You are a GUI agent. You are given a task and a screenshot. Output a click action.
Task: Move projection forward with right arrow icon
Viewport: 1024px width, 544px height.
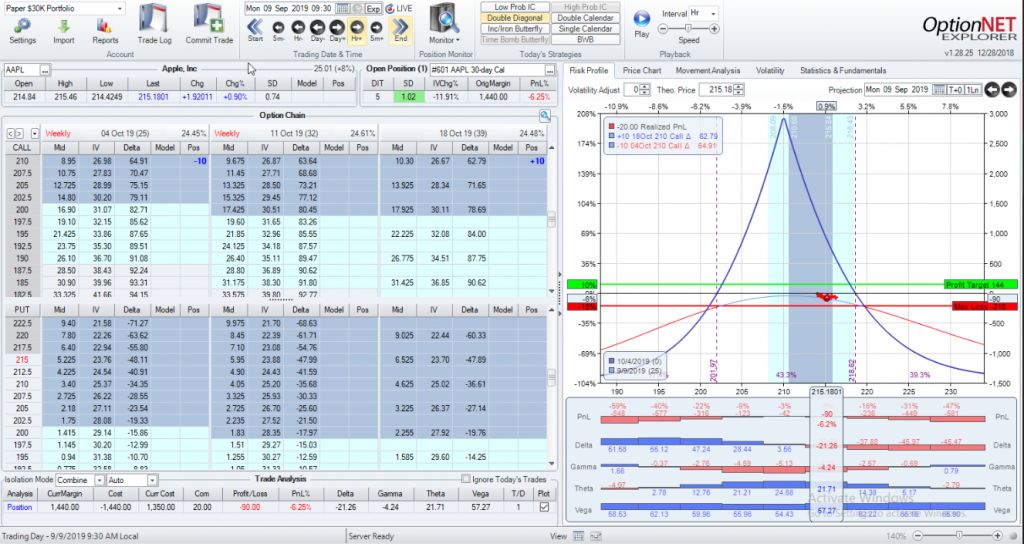pos(1008,89)
